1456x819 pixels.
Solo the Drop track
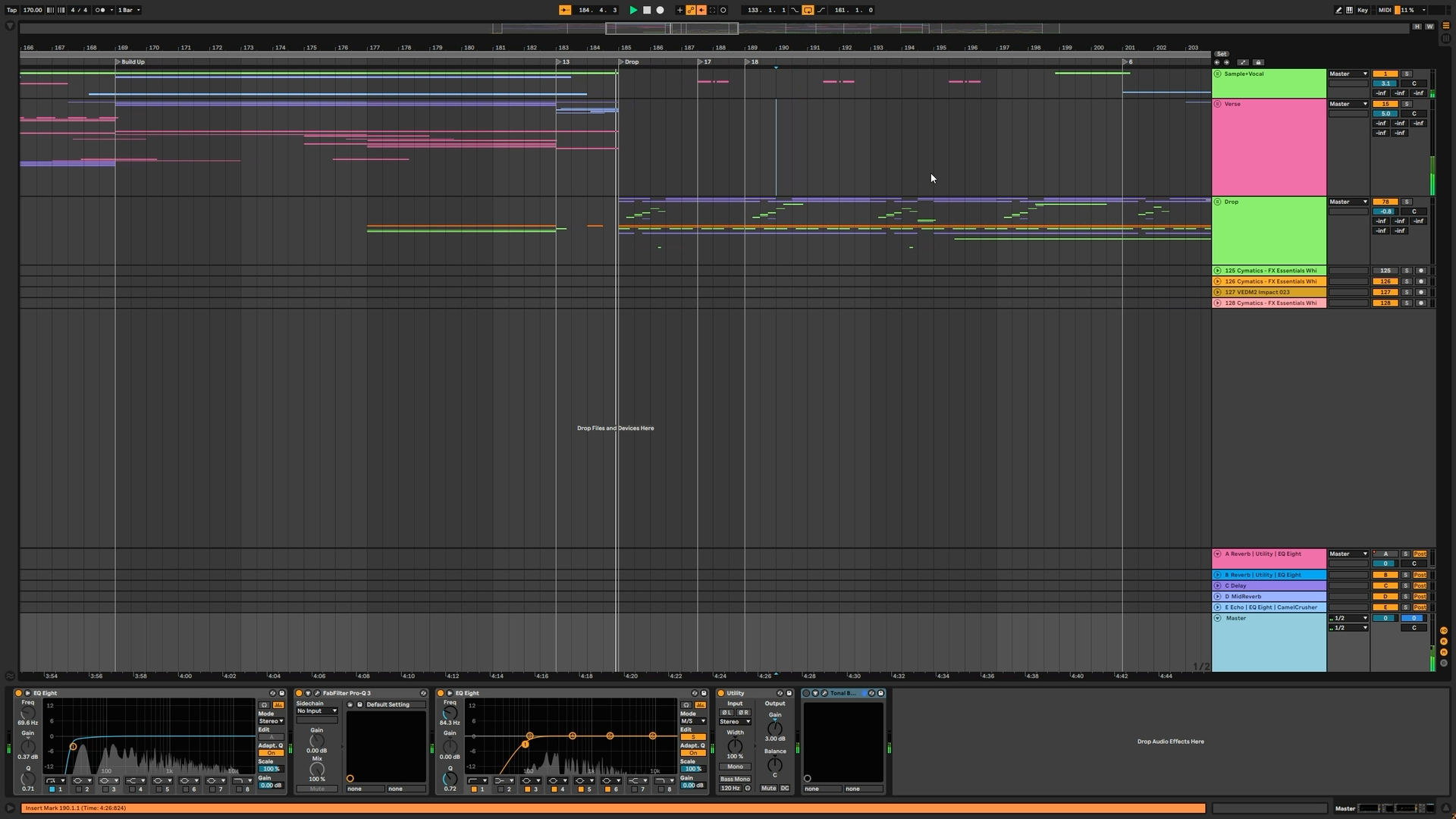coord(1406,202)
